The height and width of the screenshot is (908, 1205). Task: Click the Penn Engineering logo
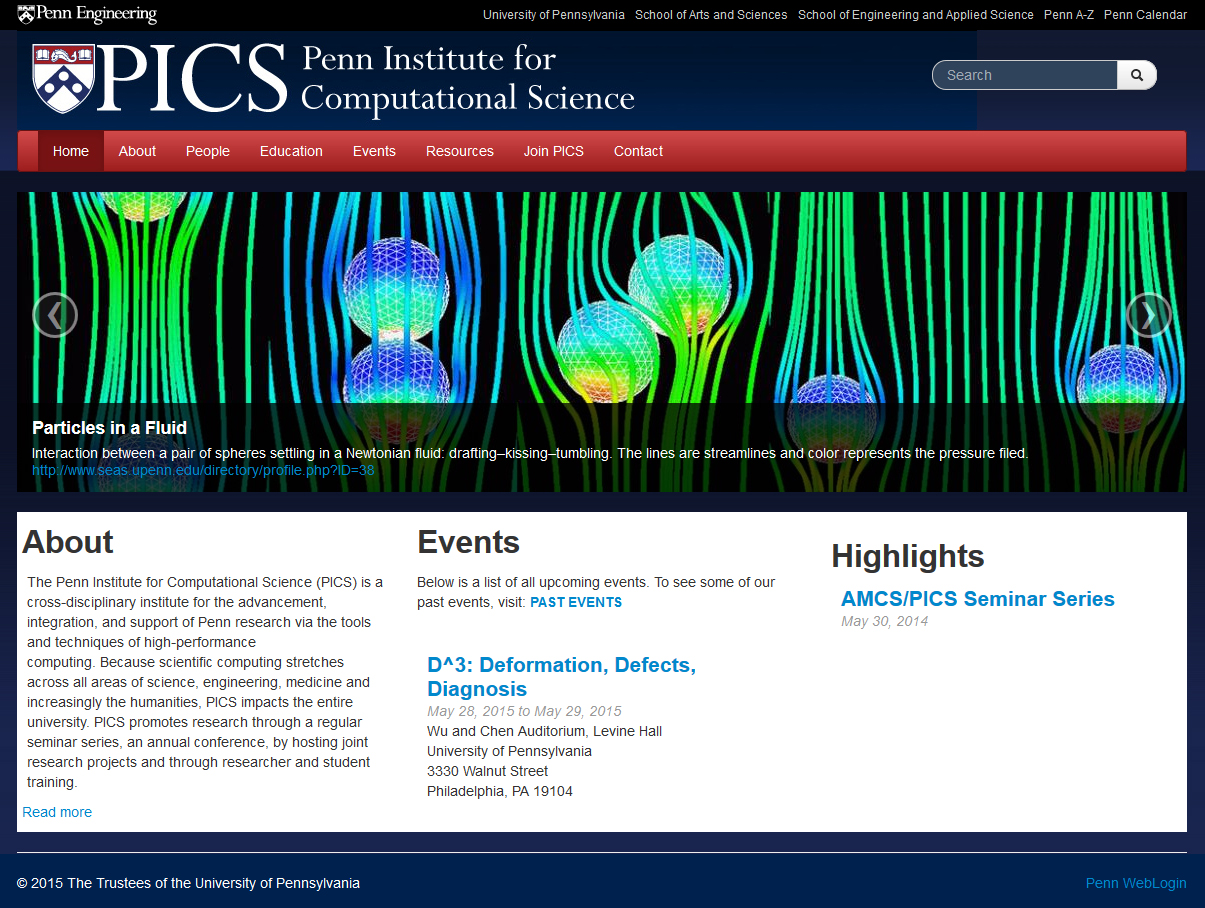point(88,14)
